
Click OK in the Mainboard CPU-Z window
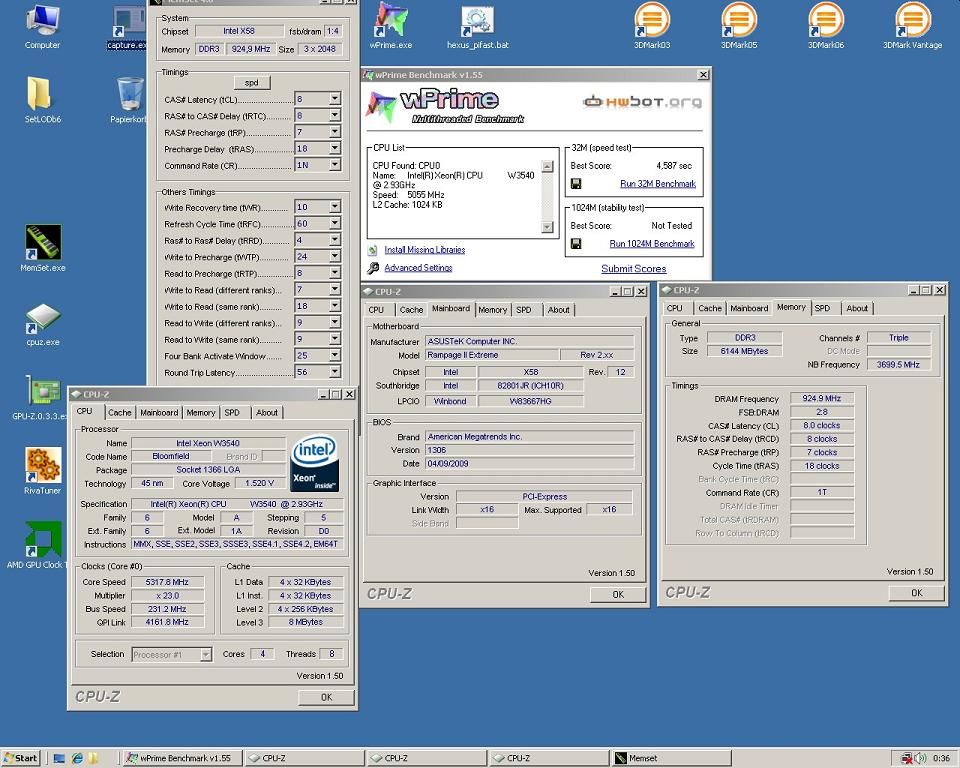click(618, 595)
